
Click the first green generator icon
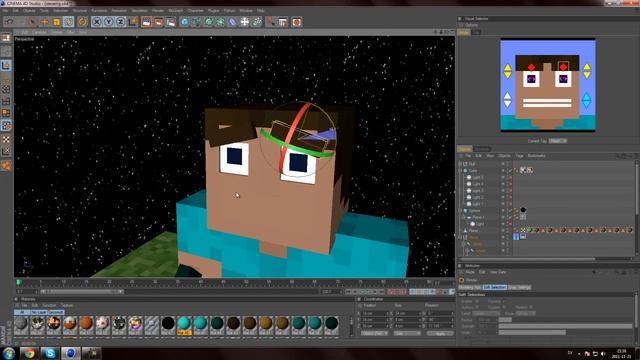click(209, 22)
